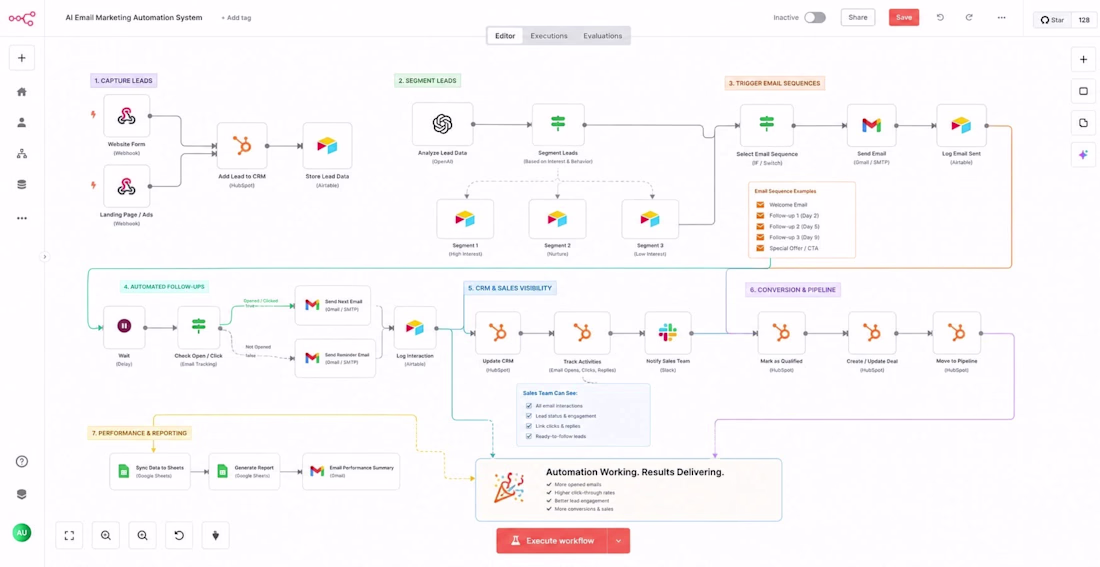1100x567 pixels.
Task: Select the Store Lead Data Airtable node
Action: 328,146
